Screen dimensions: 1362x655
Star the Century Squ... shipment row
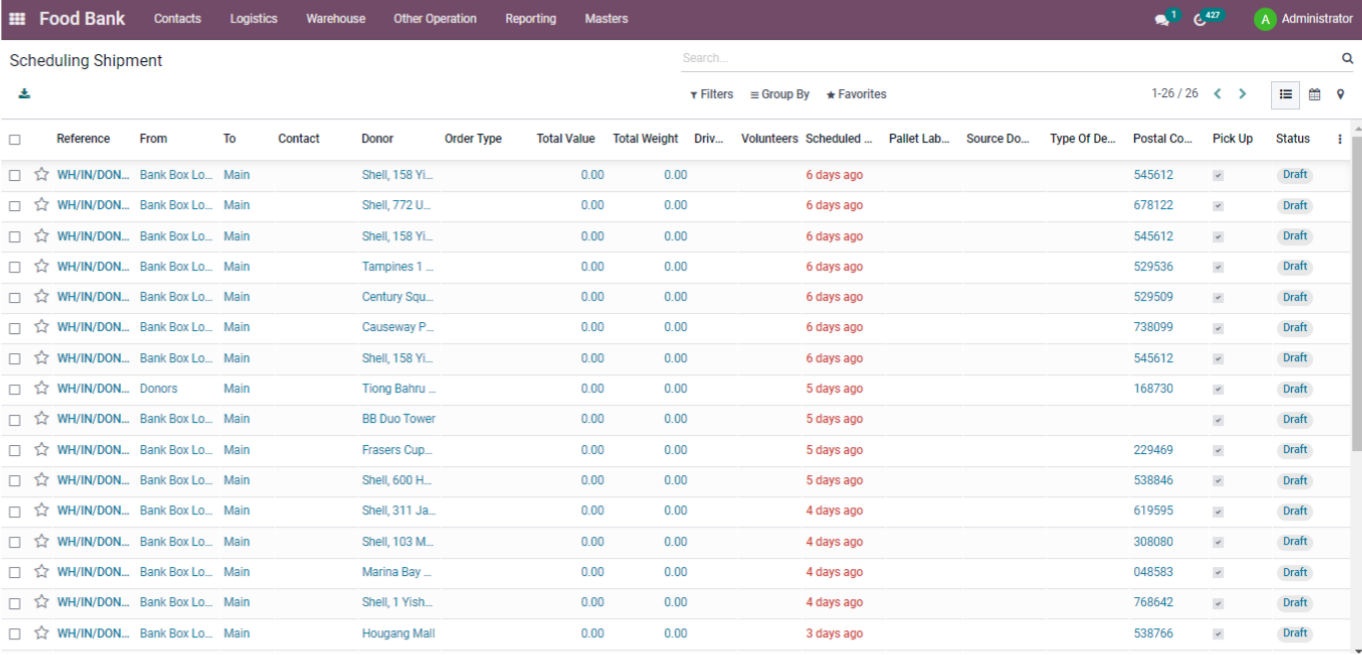coord(41,296)
